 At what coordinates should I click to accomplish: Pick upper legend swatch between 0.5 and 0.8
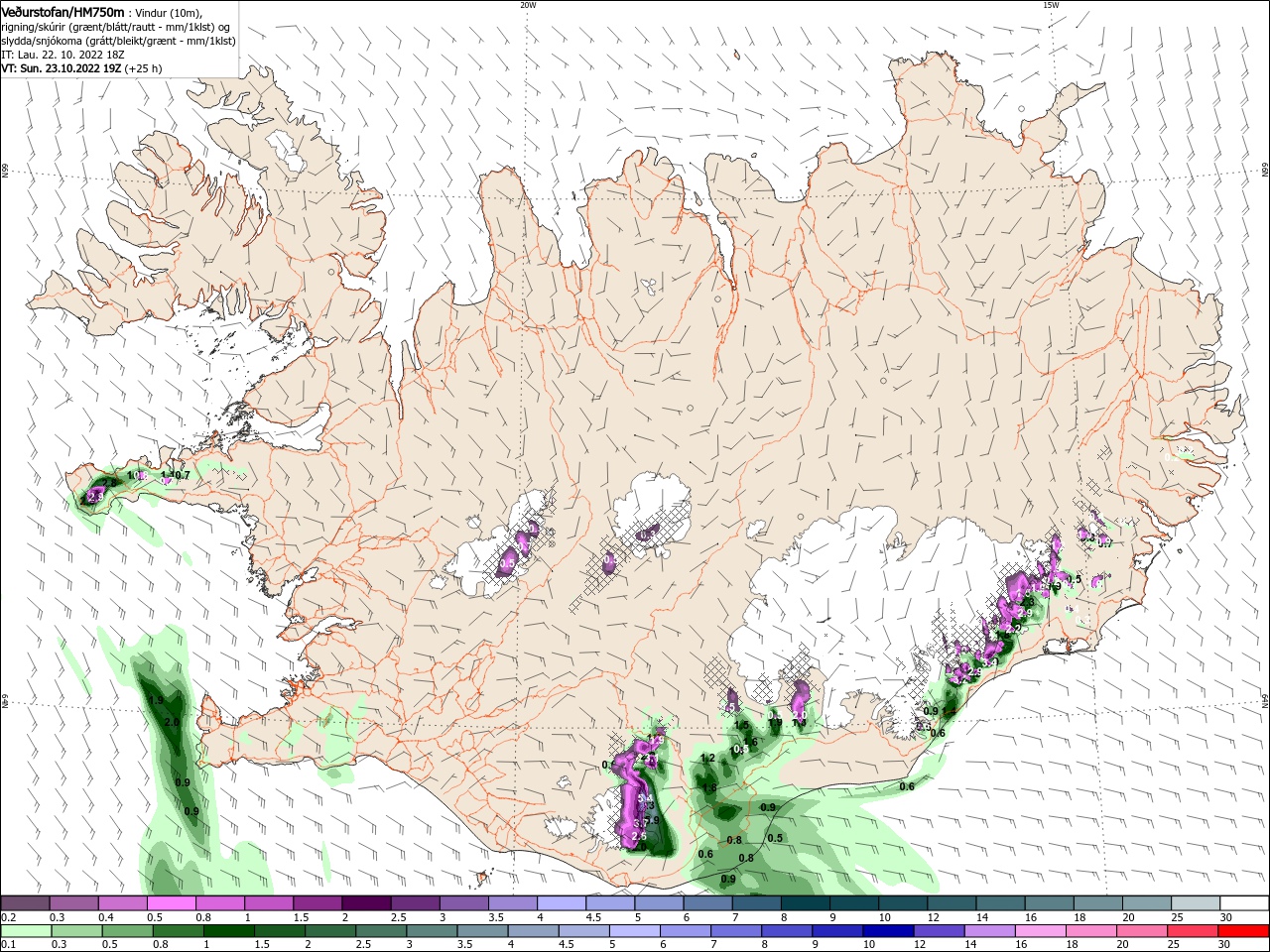point(172,903)
